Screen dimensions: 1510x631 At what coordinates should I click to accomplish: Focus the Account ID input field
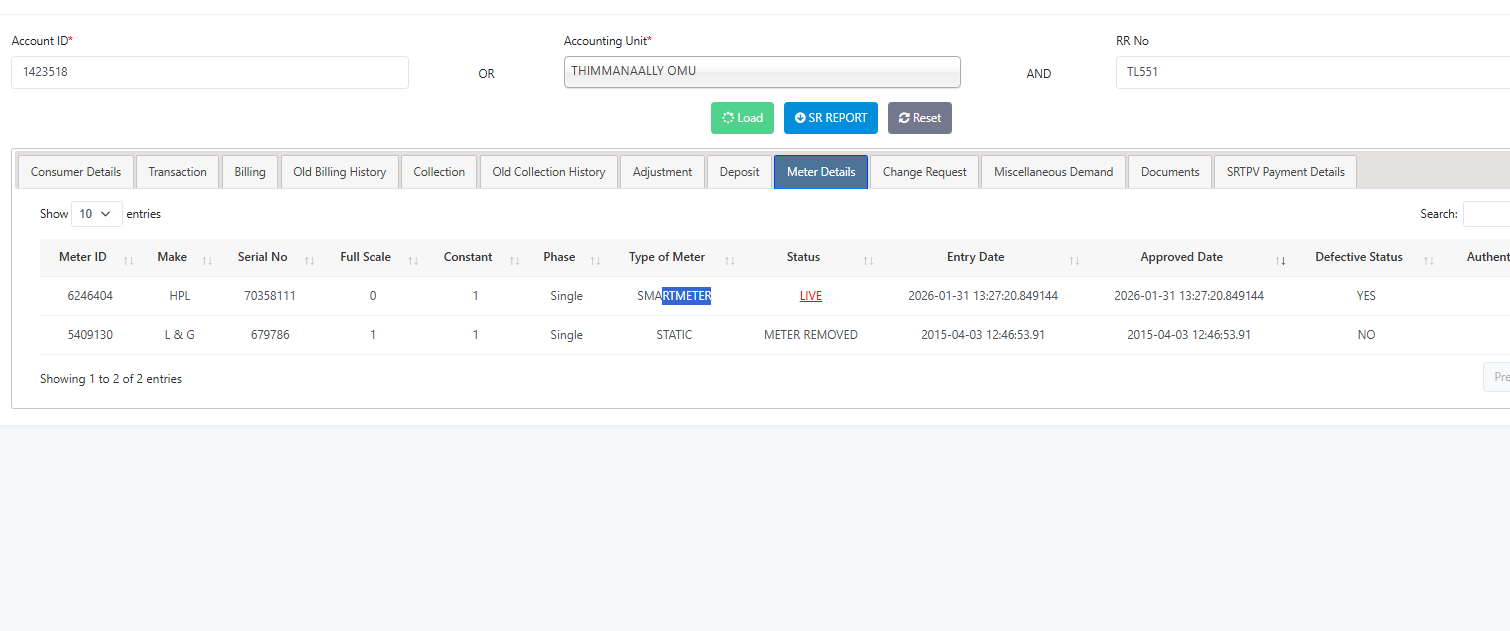tap(210, 72)
